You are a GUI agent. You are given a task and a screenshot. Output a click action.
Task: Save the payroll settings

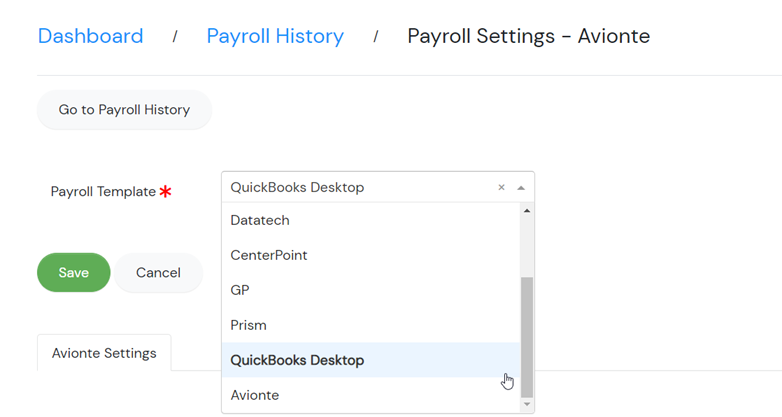coord(74,272)
